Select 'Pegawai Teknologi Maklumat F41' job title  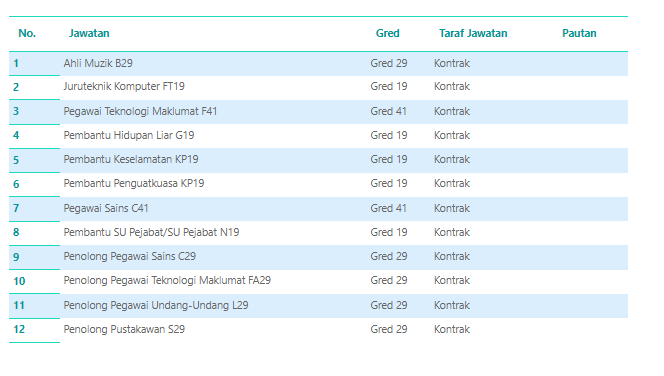coord(140,111)
